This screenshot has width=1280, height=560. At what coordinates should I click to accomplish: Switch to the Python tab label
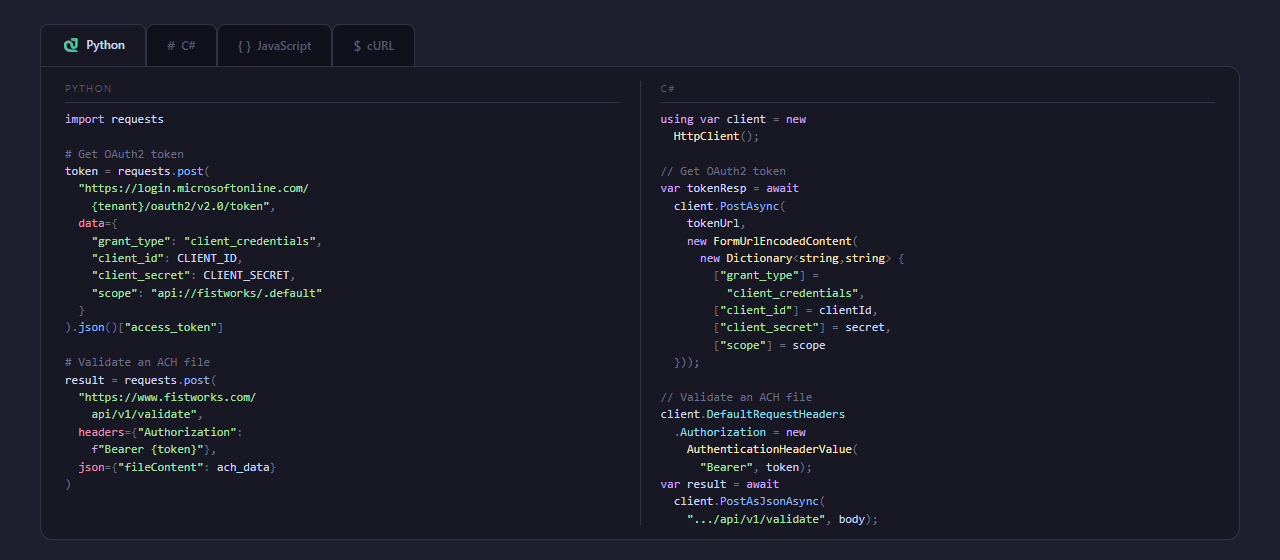(x=105, y=45)
